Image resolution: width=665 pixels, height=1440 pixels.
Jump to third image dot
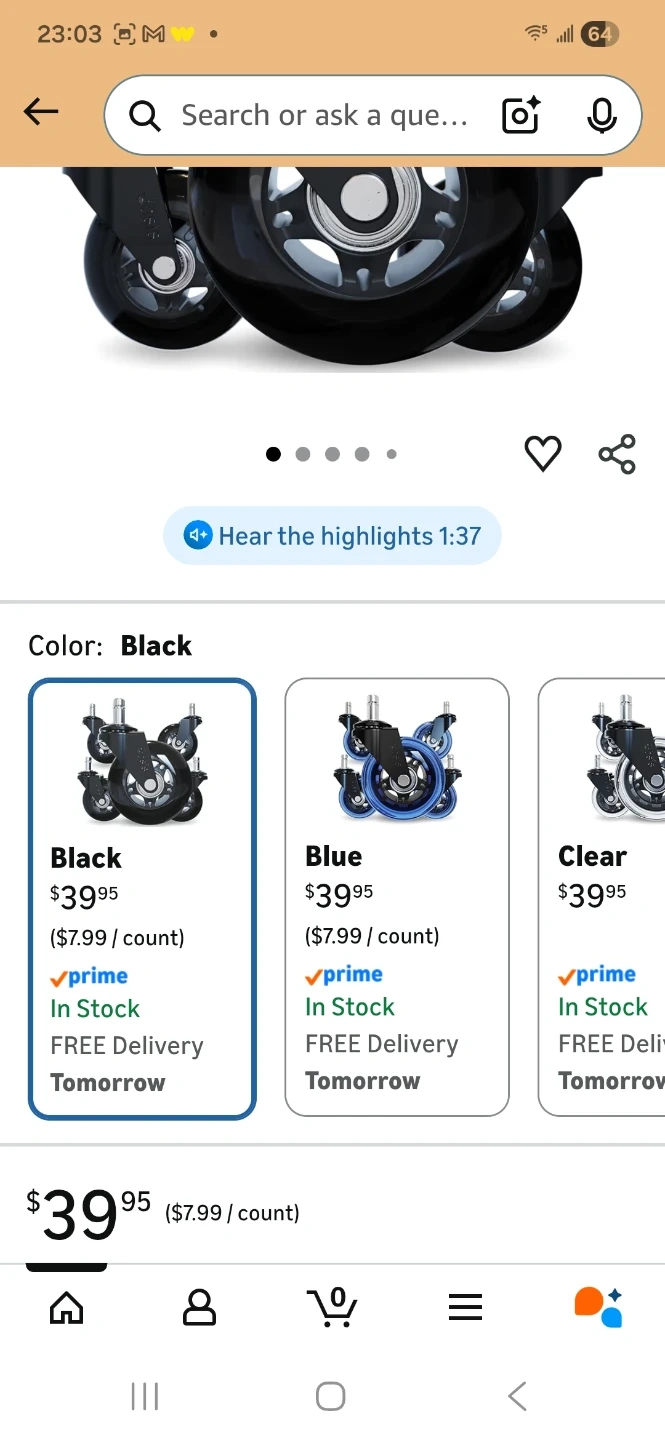coord(333,454)
